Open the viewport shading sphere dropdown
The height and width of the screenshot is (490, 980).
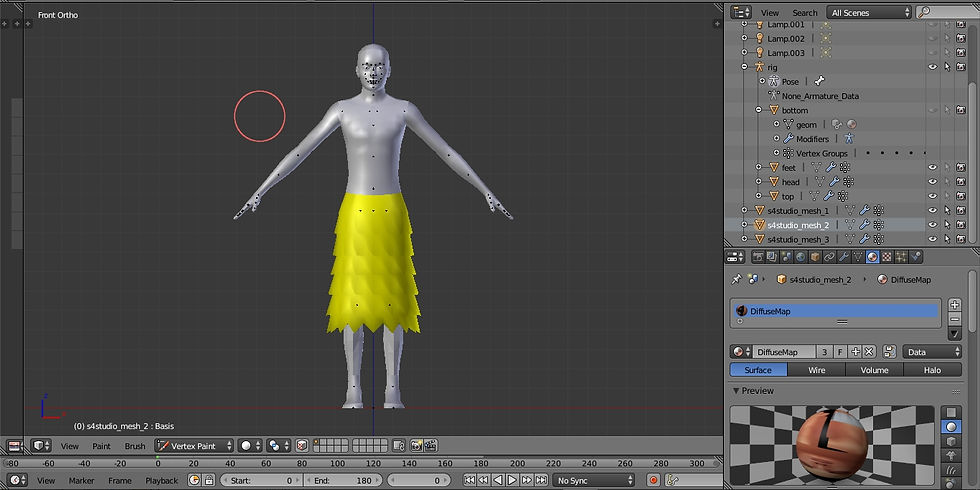click(251, 446)
